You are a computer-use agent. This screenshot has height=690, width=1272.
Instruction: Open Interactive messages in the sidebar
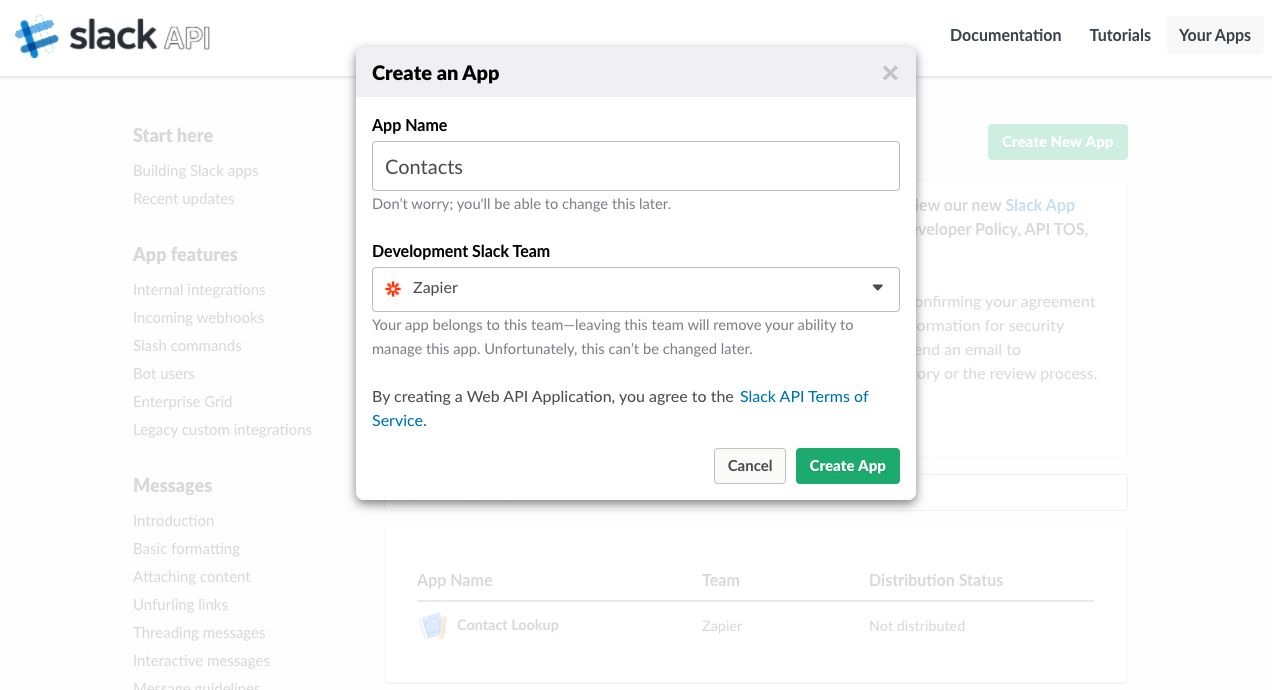point(201,661)
